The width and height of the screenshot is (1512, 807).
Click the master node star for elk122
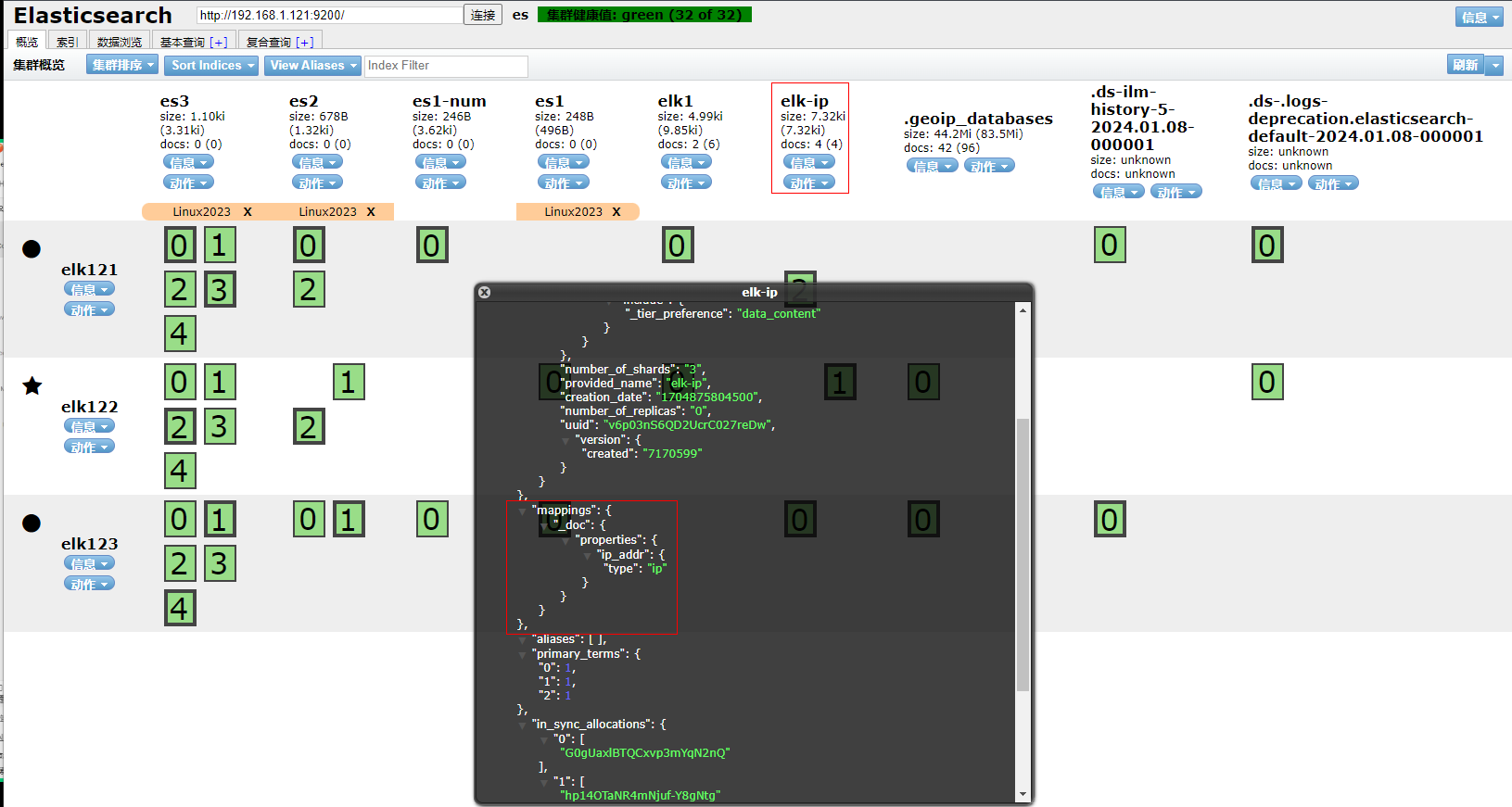coord(32,385)
